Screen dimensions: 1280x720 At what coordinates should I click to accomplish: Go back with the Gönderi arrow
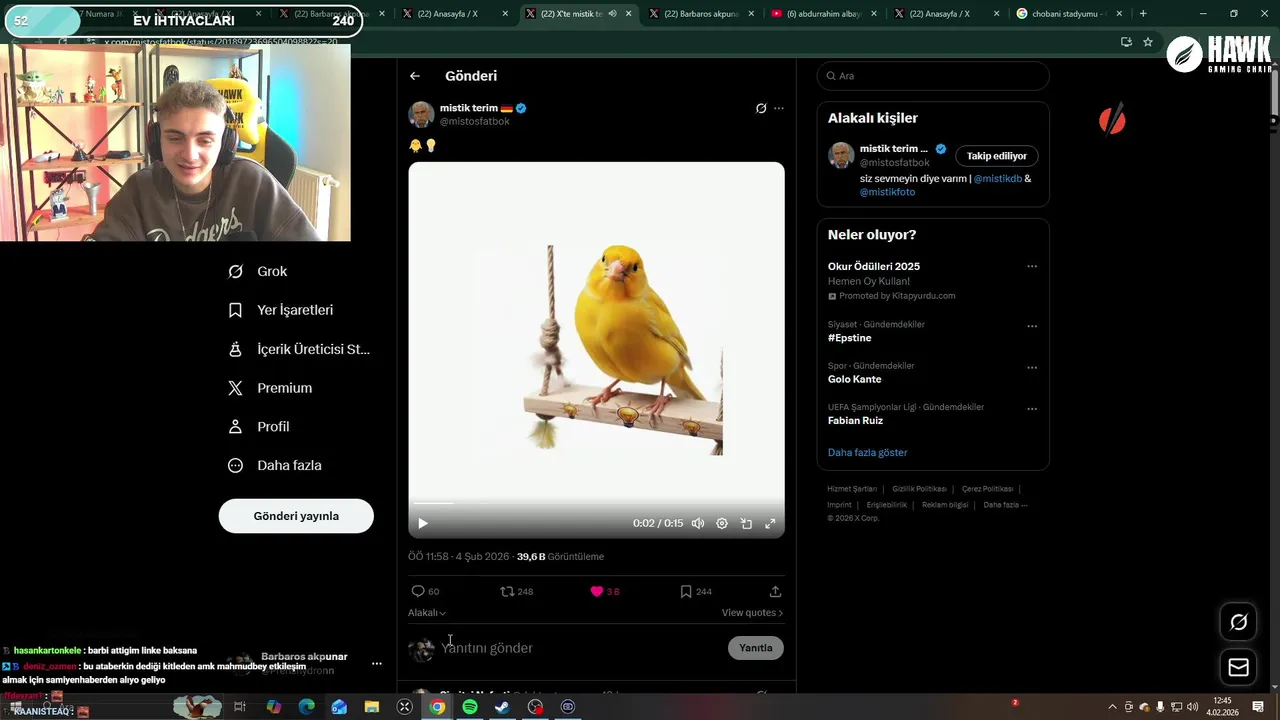(x=415, y=76)
